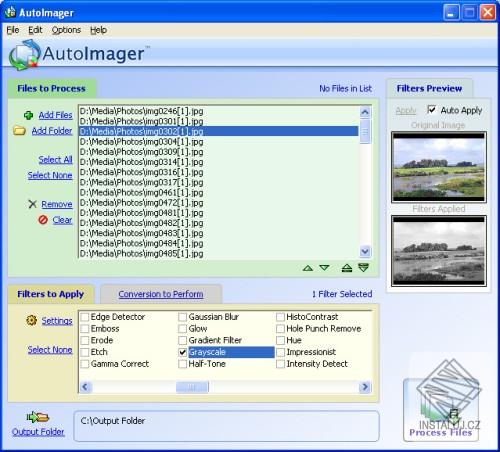The width and height of the screenshot is (500, 452).
Task: Click the X icon beside Remove
Action: click(32, 204)
